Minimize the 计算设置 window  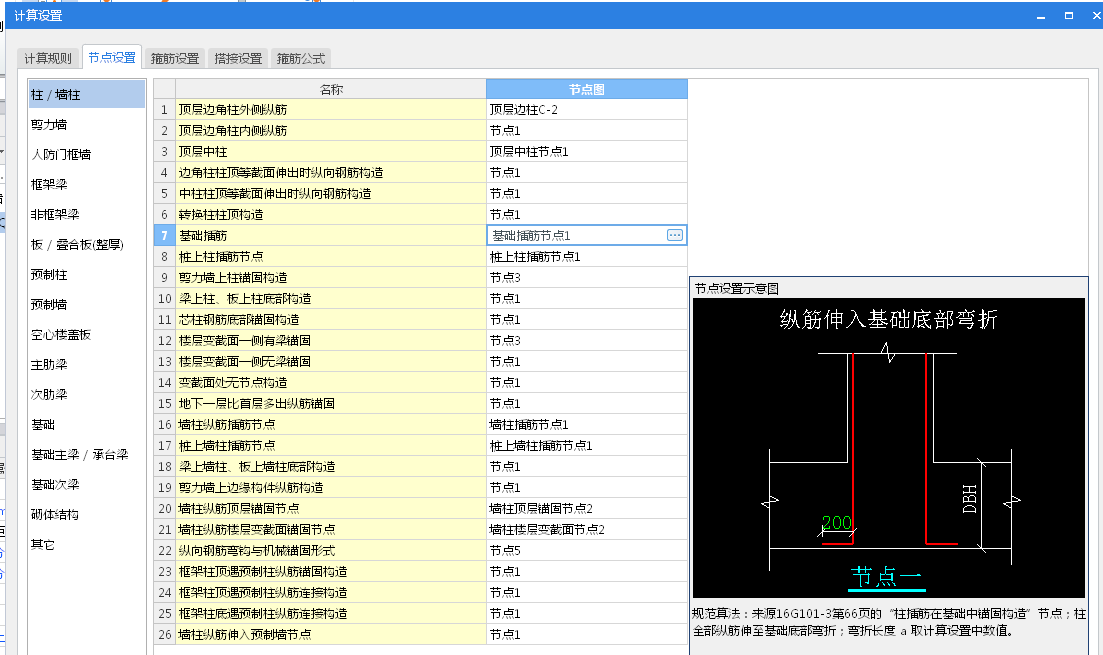(1041, 15)
